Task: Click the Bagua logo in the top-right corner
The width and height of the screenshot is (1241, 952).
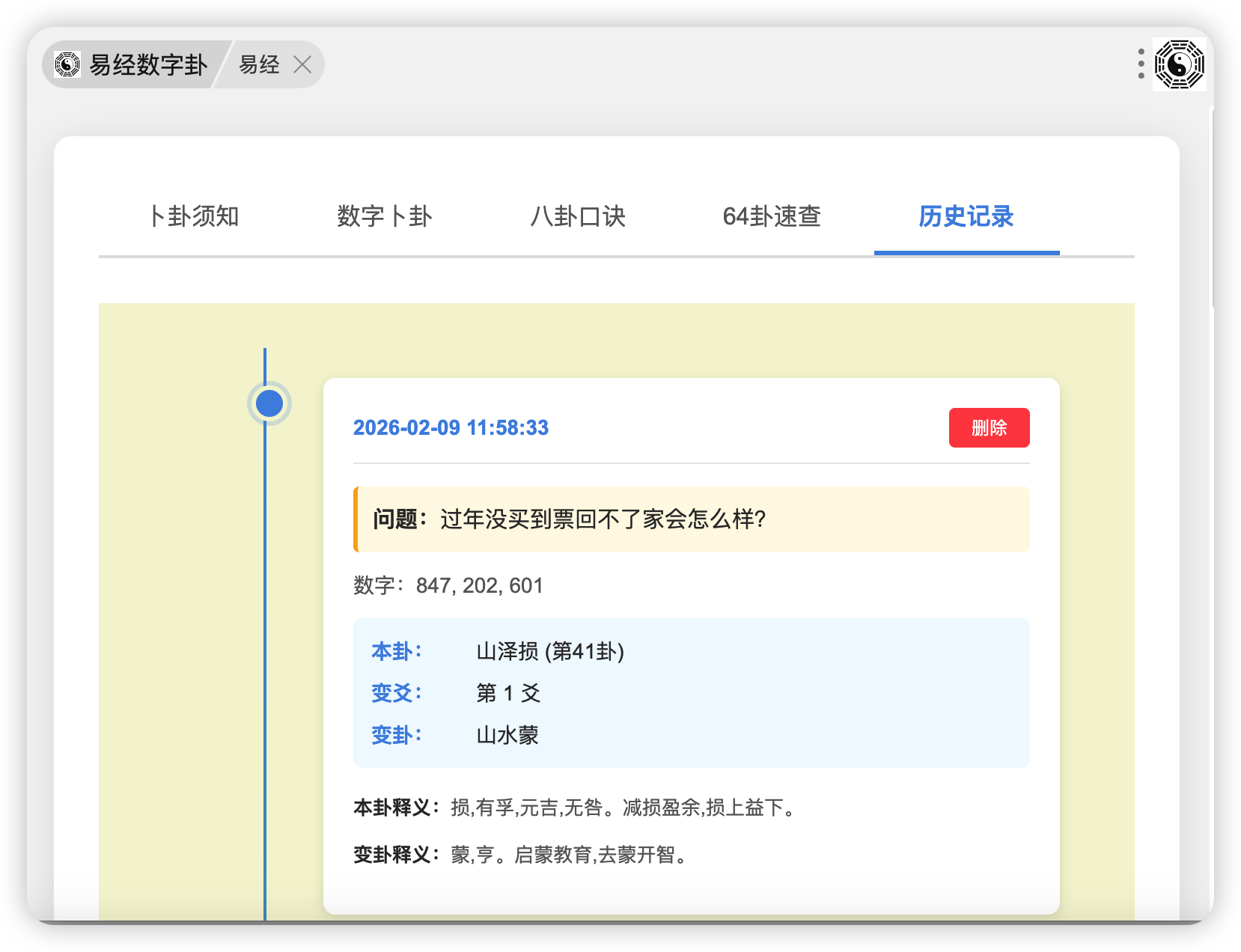Action: (1179, 64)
